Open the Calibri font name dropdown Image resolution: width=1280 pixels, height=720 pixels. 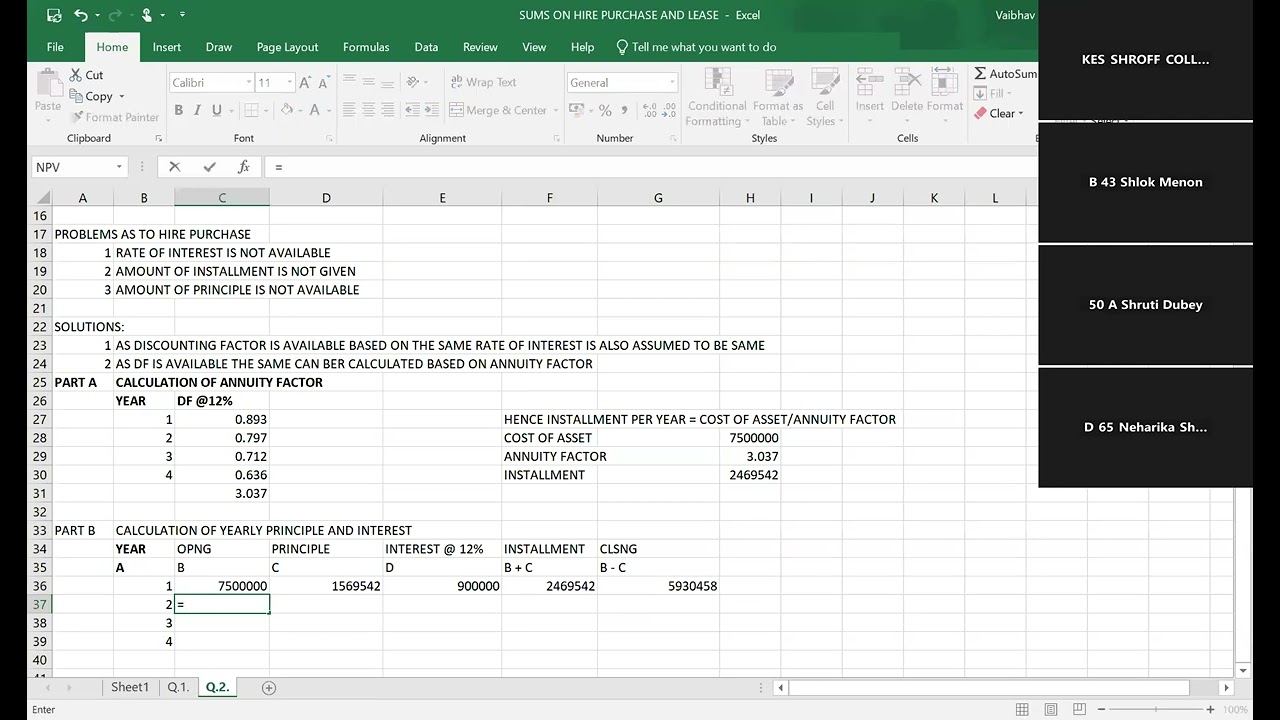pos(249,83)
